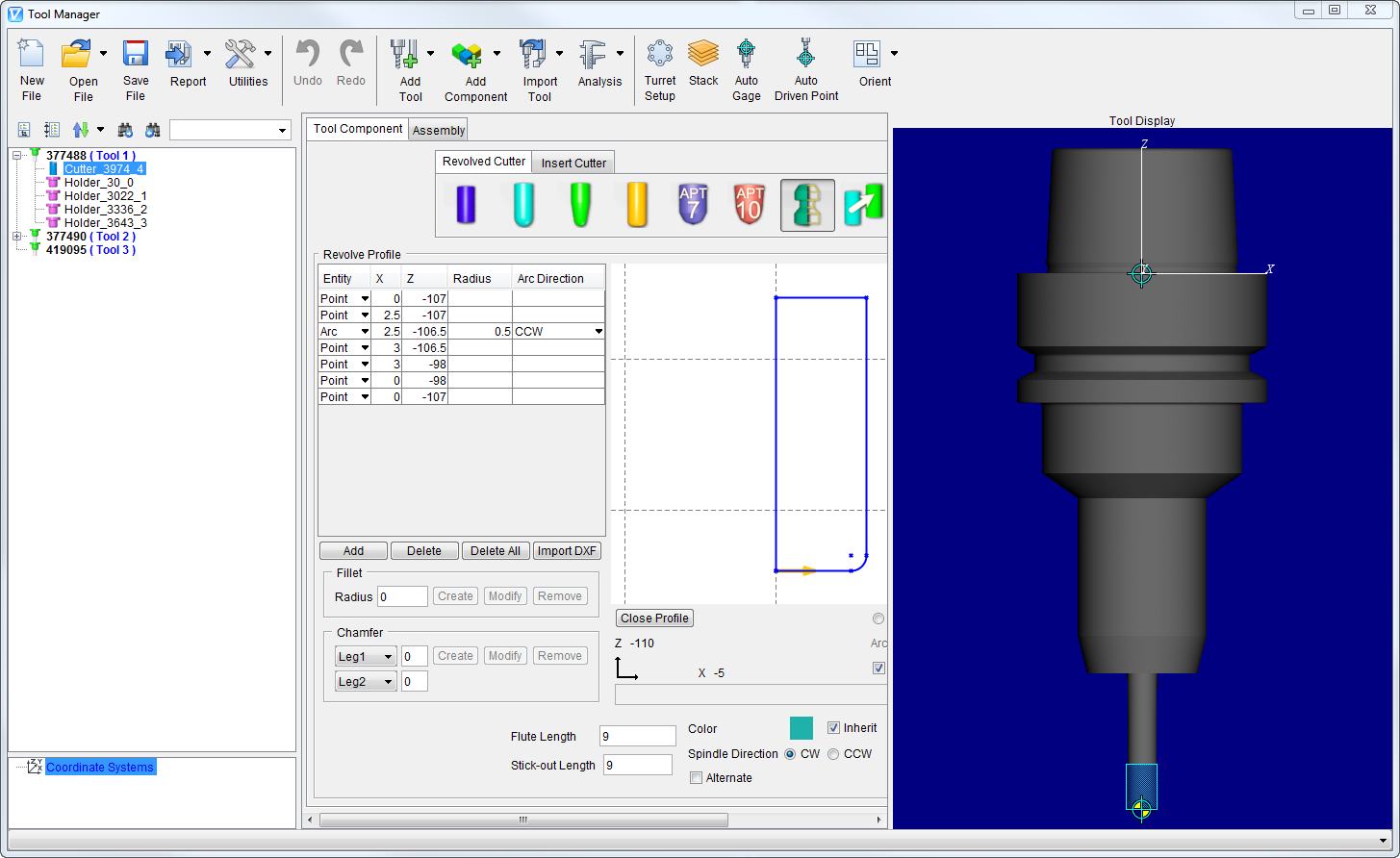Switch to the Assembly tab
1400x858 pixels.
click(x=438, y=129)
